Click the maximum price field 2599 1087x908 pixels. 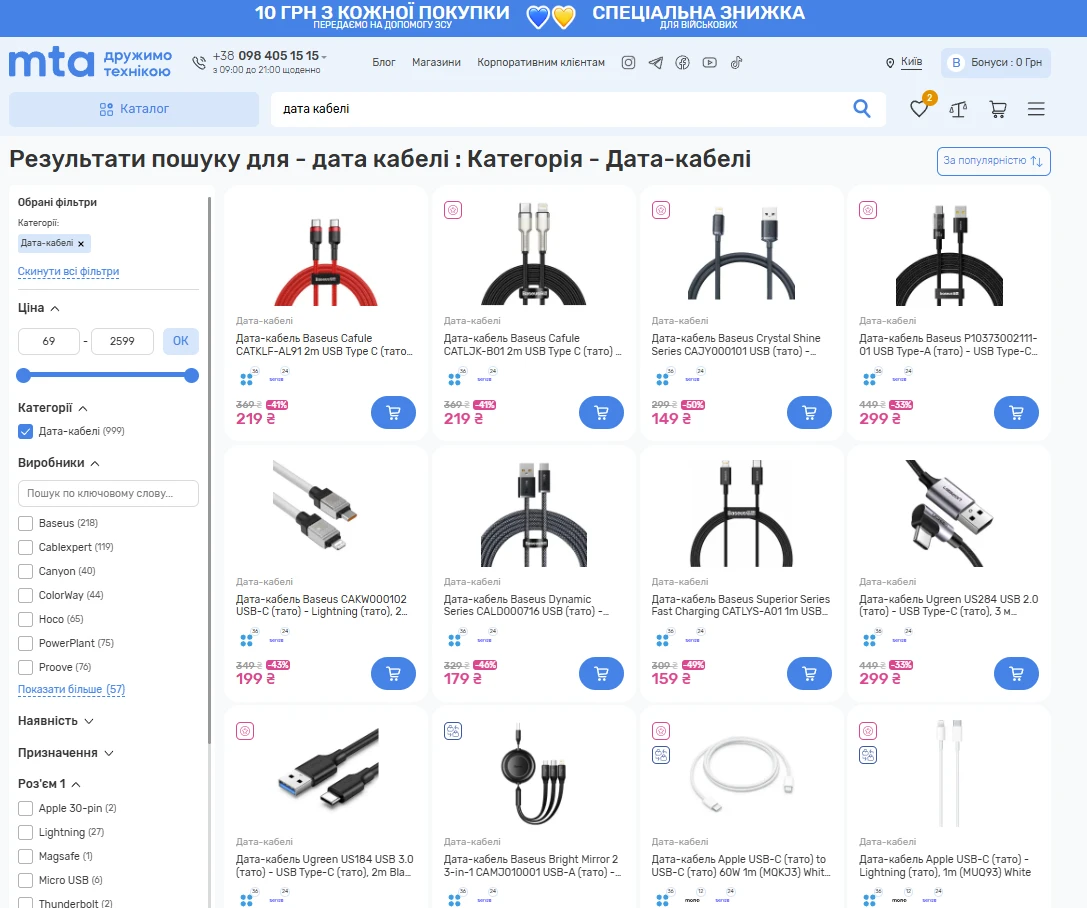click(x=122, y=341)
